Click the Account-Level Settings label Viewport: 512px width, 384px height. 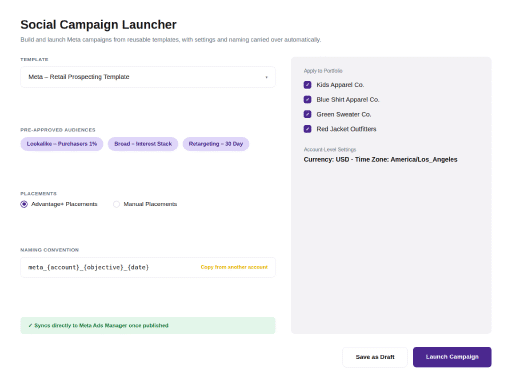(330, 149)
